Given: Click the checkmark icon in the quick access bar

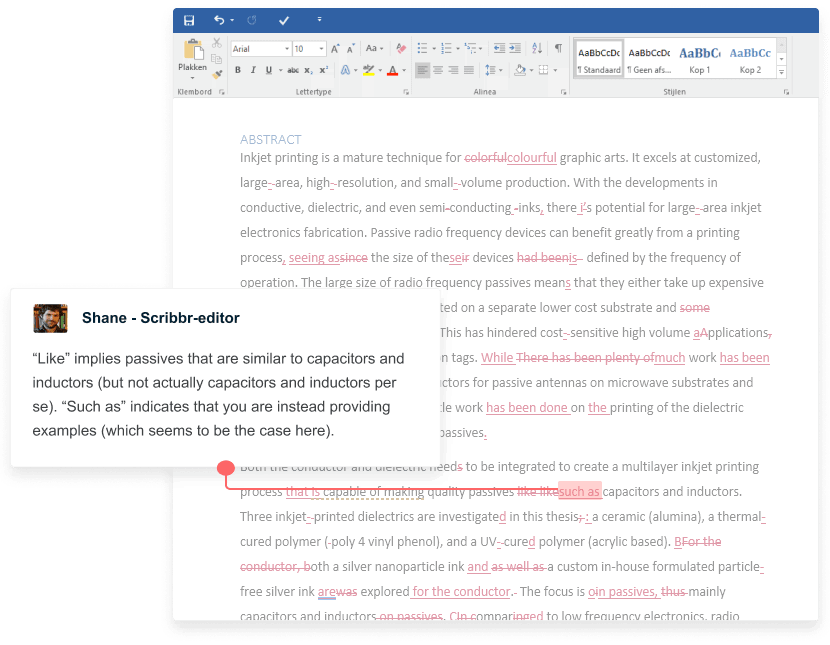Looking at the screenshot, I should point(284,21).
